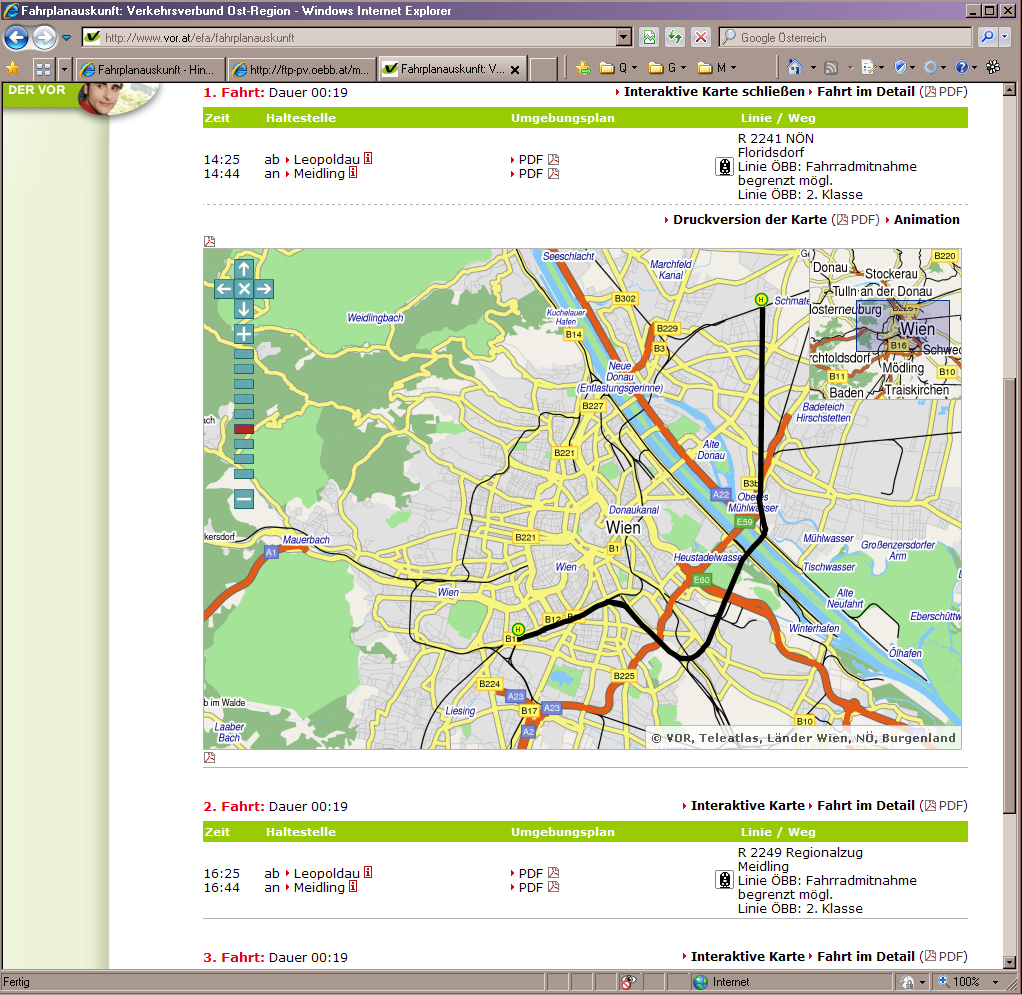Open the search provider dropdown arrow
Screen dimensions: 1022x995
click(x=1003, y=38)
